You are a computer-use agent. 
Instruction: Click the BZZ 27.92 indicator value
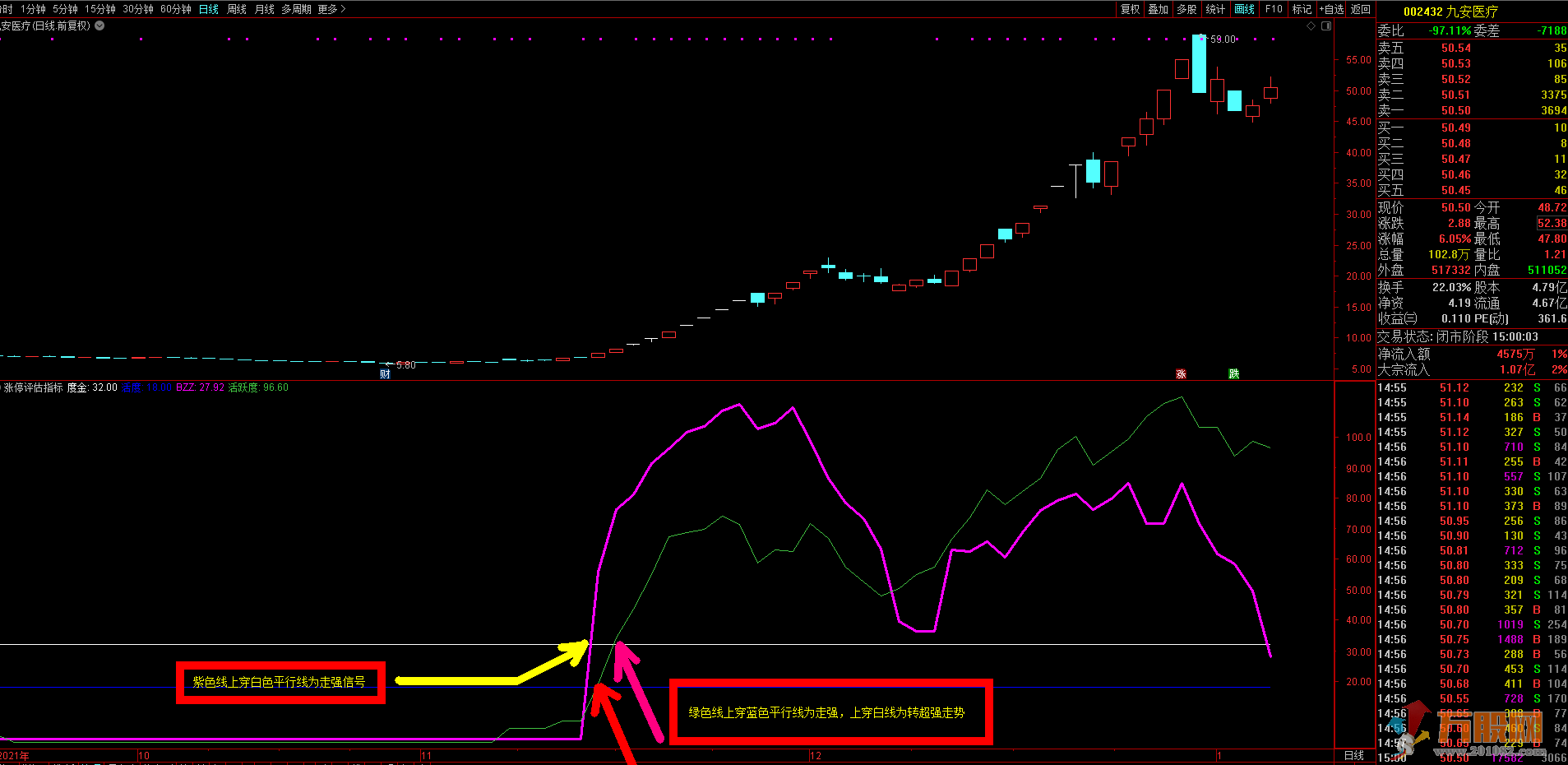(x=200, y=387)
